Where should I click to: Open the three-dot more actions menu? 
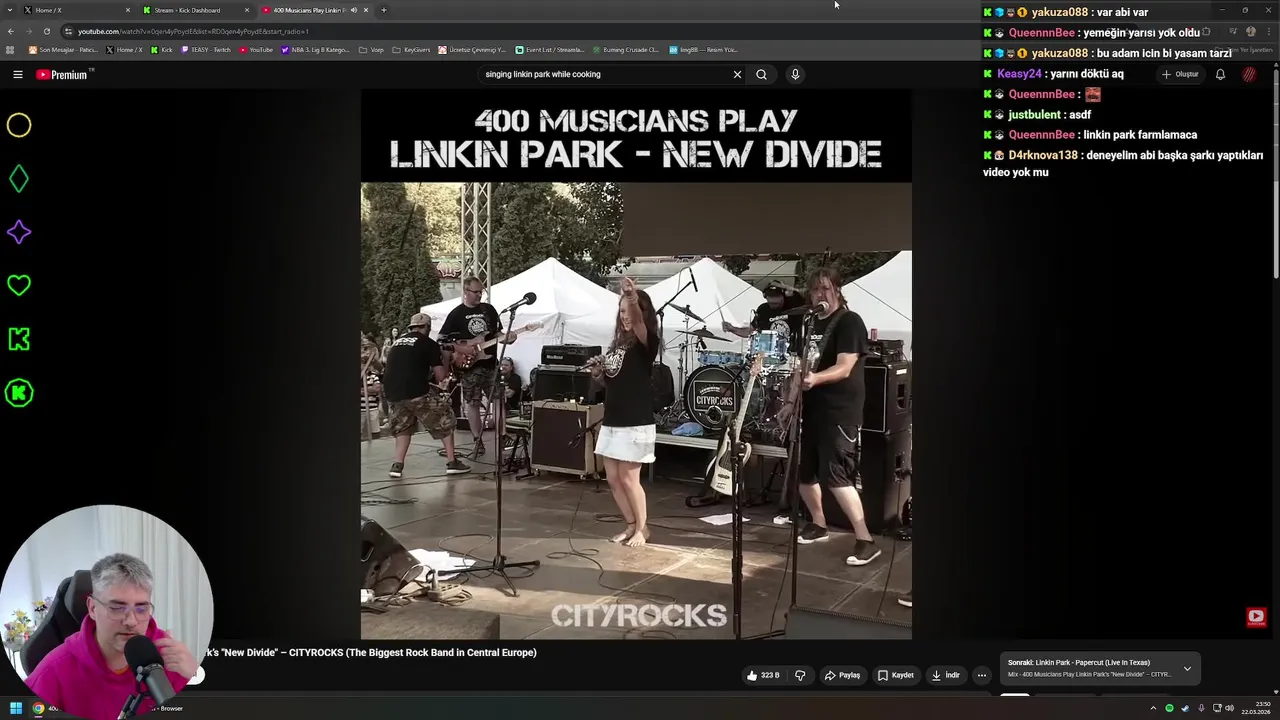click(982, 675)
